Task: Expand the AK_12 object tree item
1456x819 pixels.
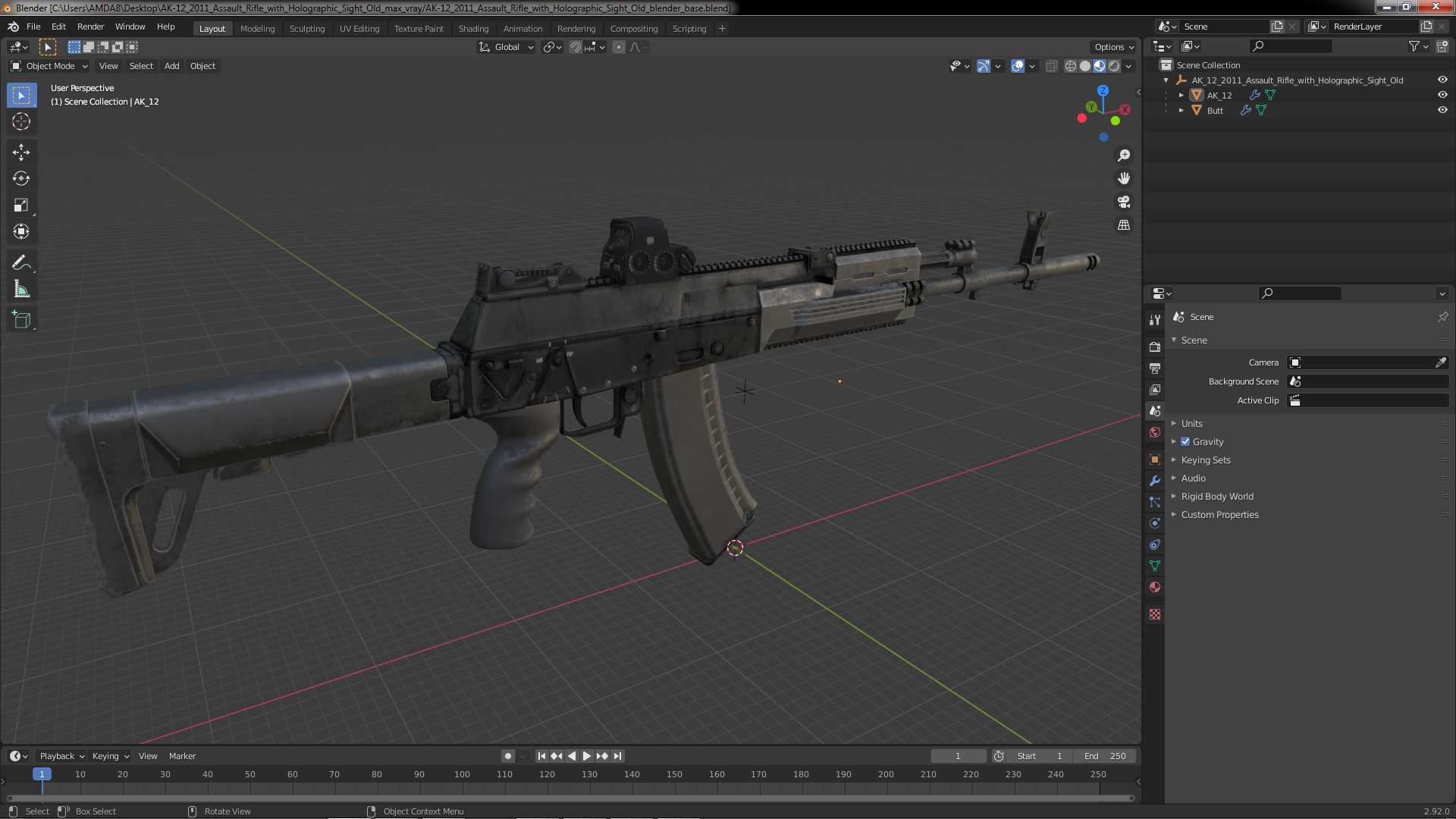Action: [x=1181, y=95]
